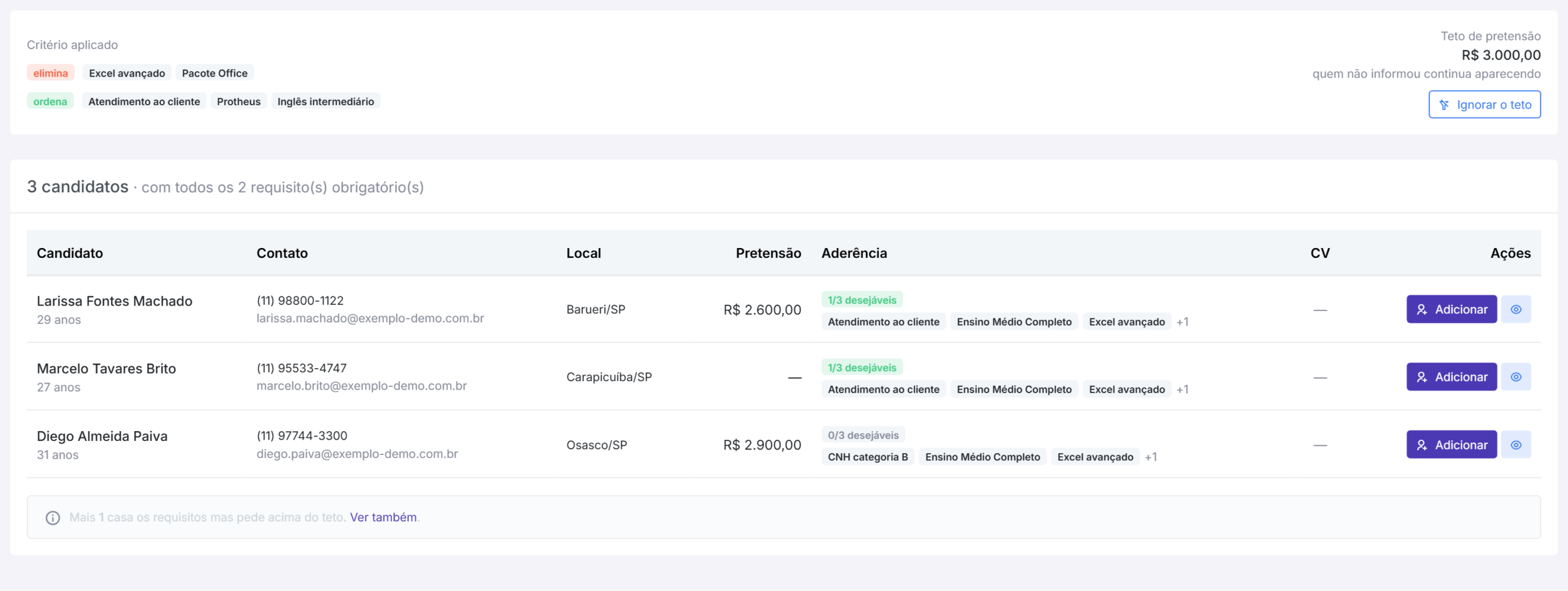
Task: Click the '0/3 desejáveis' badge
Action: (x=863, y=435)
